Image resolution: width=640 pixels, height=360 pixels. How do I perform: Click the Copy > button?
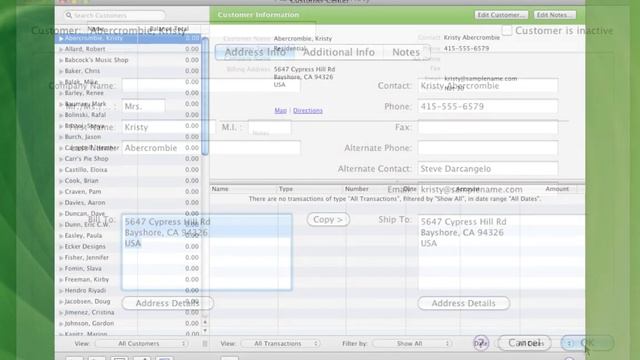point(328,220)
